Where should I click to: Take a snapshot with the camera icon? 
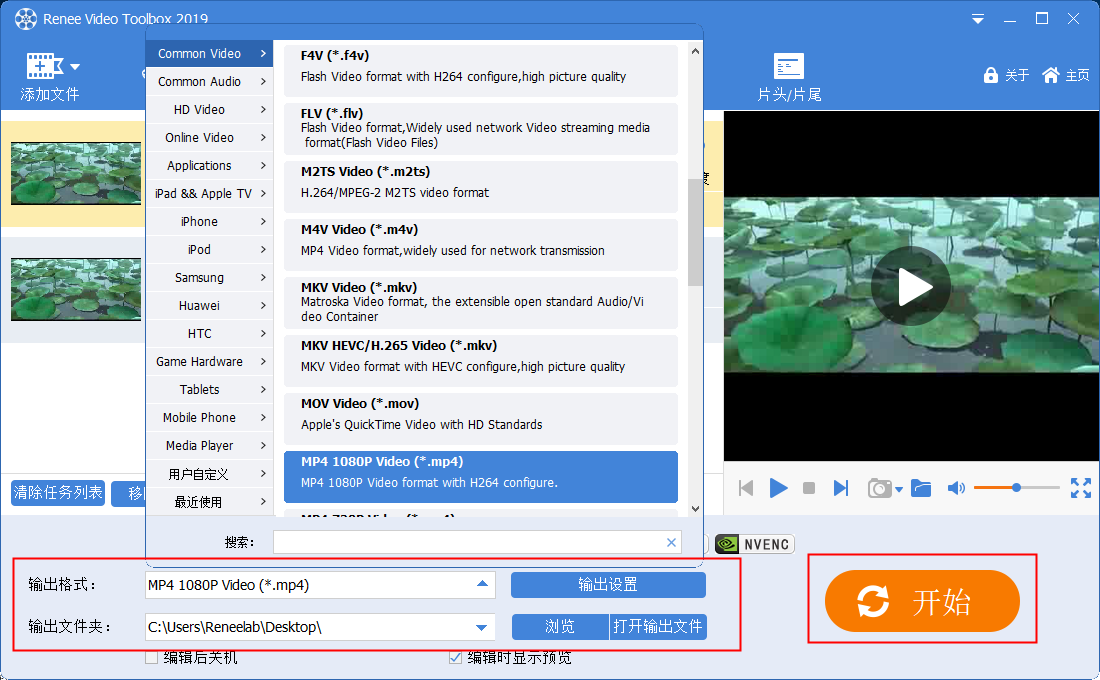point(879,488)
